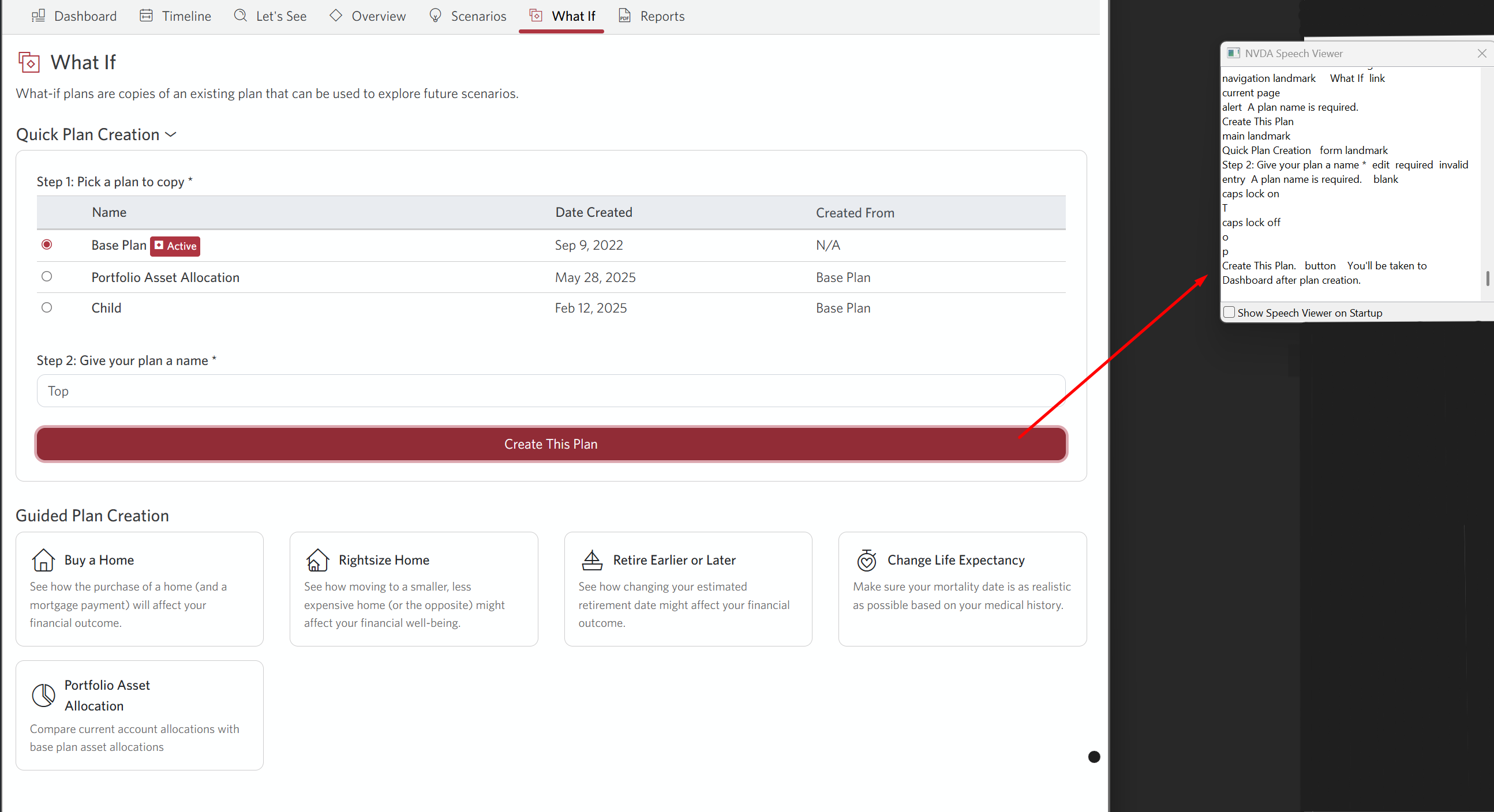This screenshot has height=812, width=1494.
Task: Click the Dashboard icon in the navigation bar
Action: tap(38, 16)
